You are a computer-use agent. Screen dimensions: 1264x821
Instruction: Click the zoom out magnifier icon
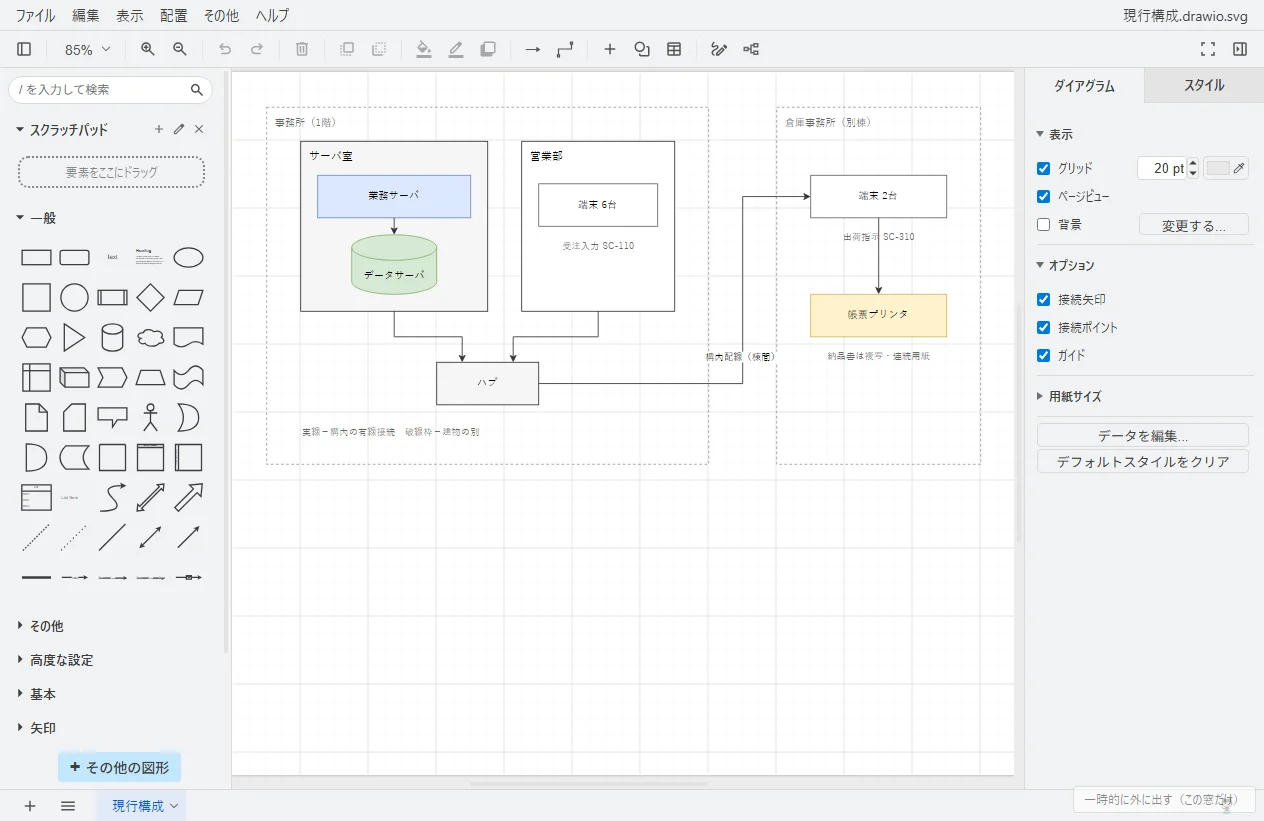pyautogui.click(x=180, y=49)
